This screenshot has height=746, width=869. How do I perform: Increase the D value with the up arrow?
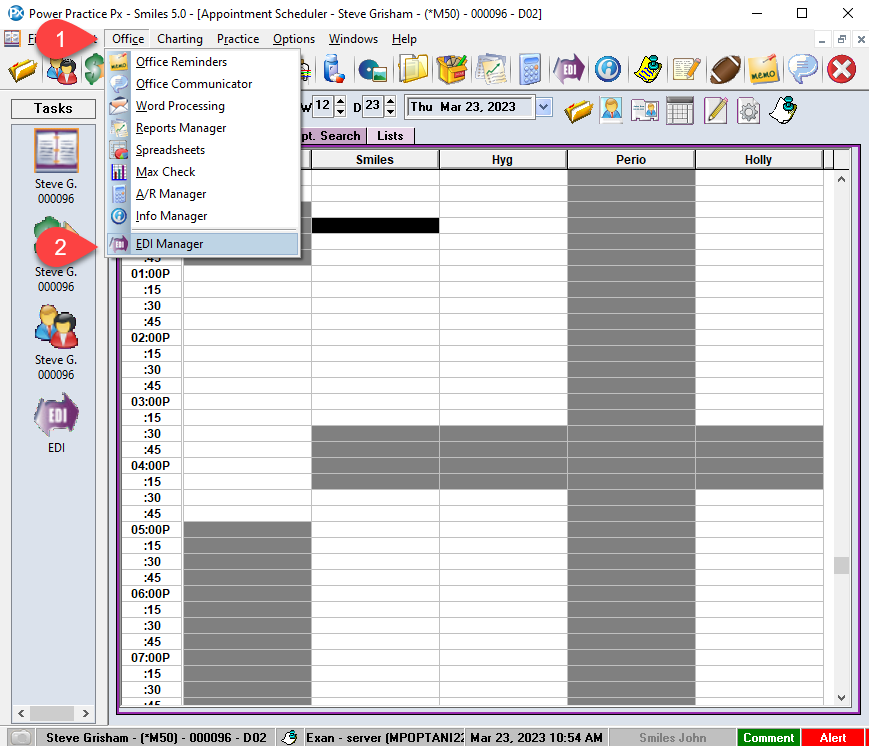coord(391,101)
